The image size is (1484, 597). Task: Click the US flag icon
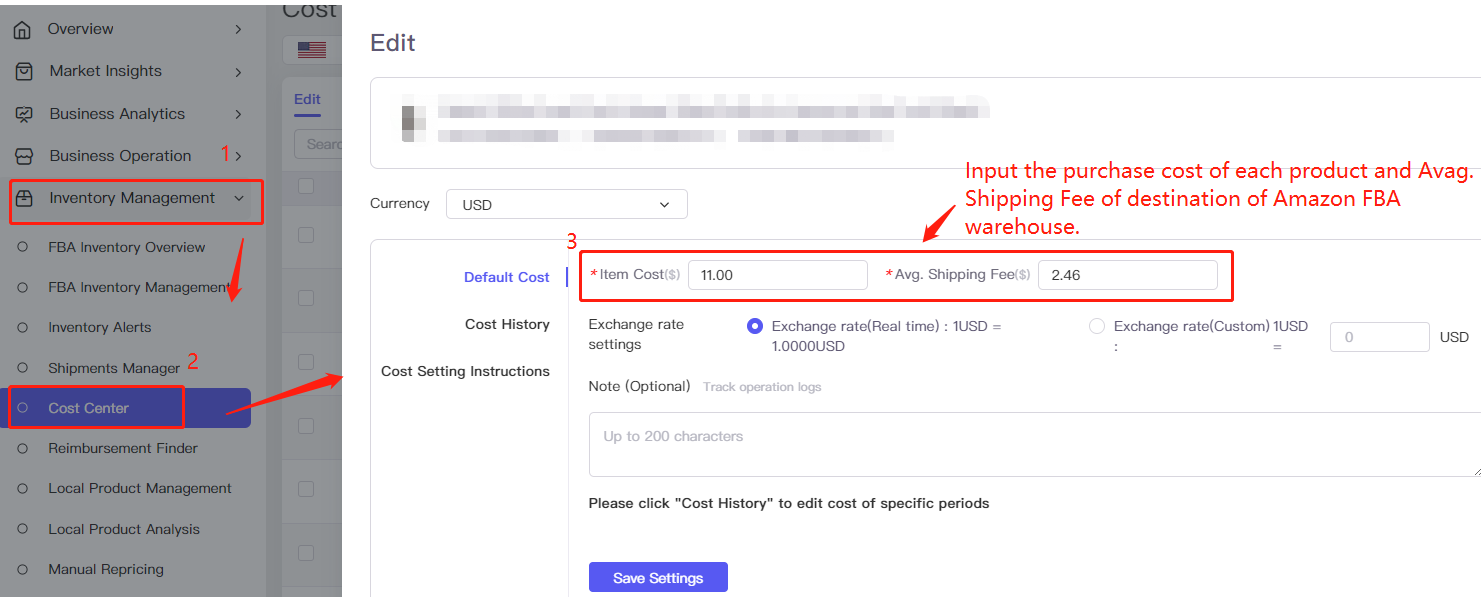coord(312,49)
